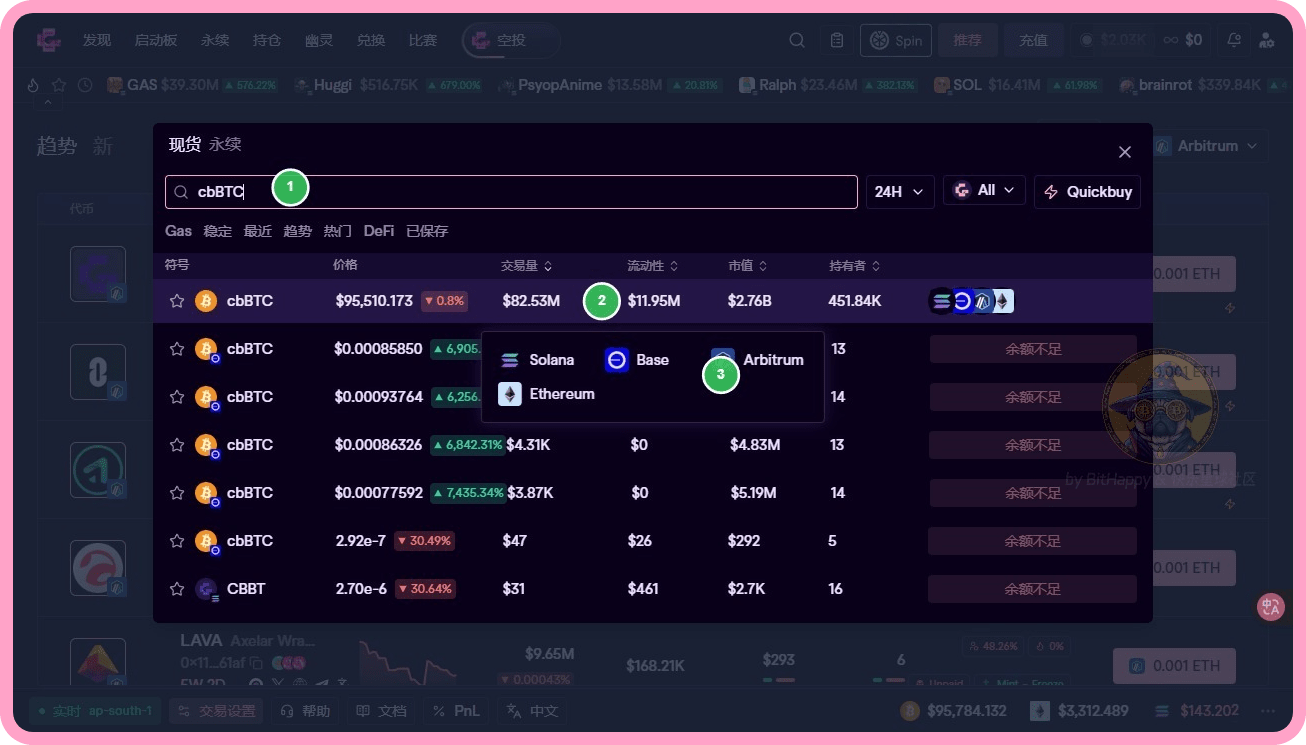Select the 热门 filter
This screenshot has height=745, width=1306.
pyautogui.click(x=337, y=231)
